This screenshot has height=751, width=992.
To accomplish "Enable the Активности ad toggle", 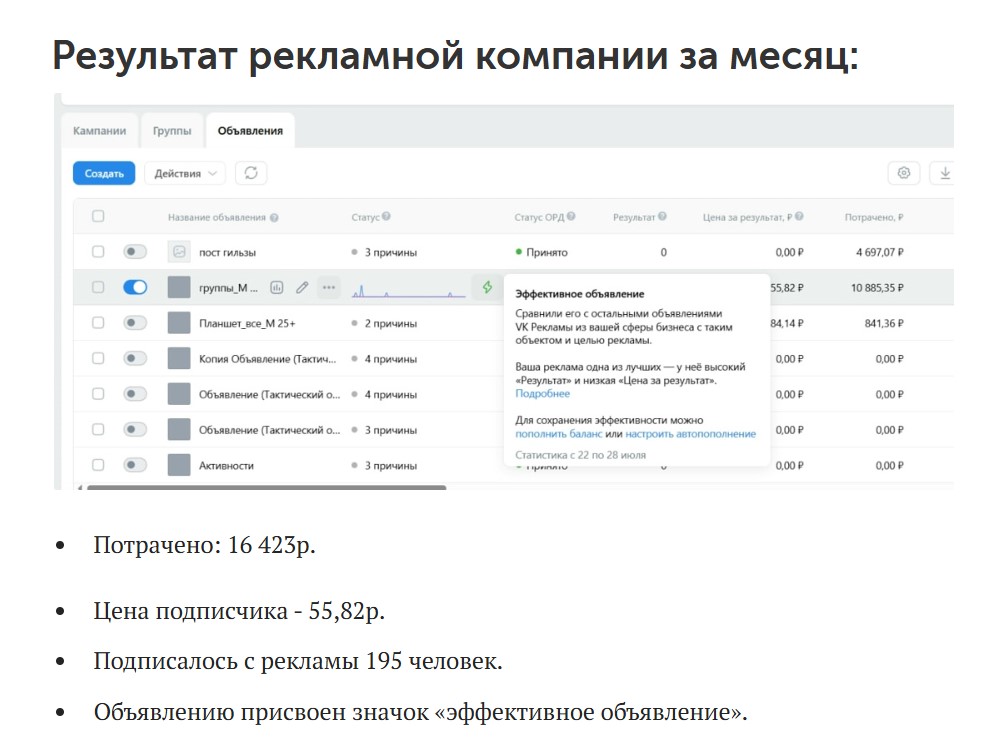I will point(135,465).
